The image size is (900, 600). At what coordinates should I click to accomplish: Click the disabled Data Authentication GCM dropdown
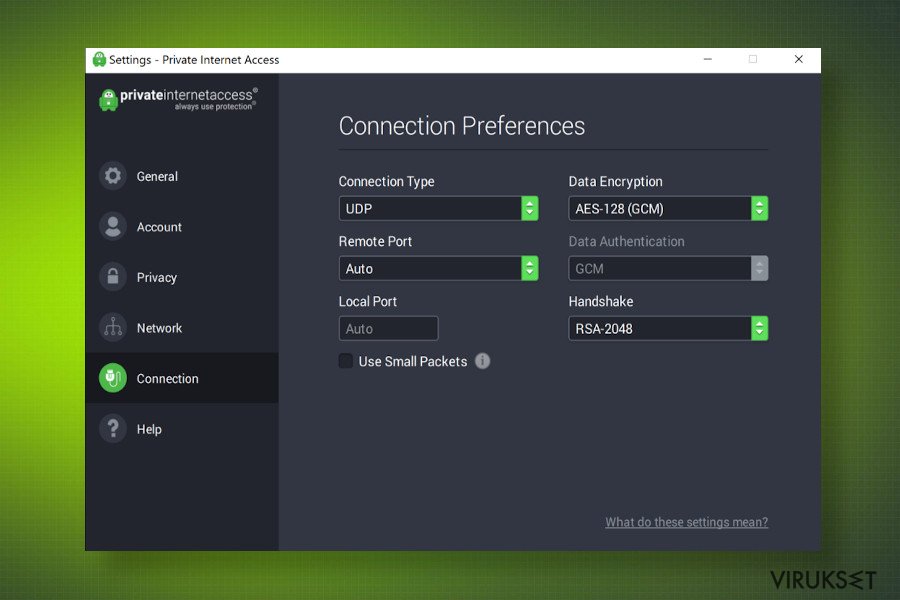(668, 268)
